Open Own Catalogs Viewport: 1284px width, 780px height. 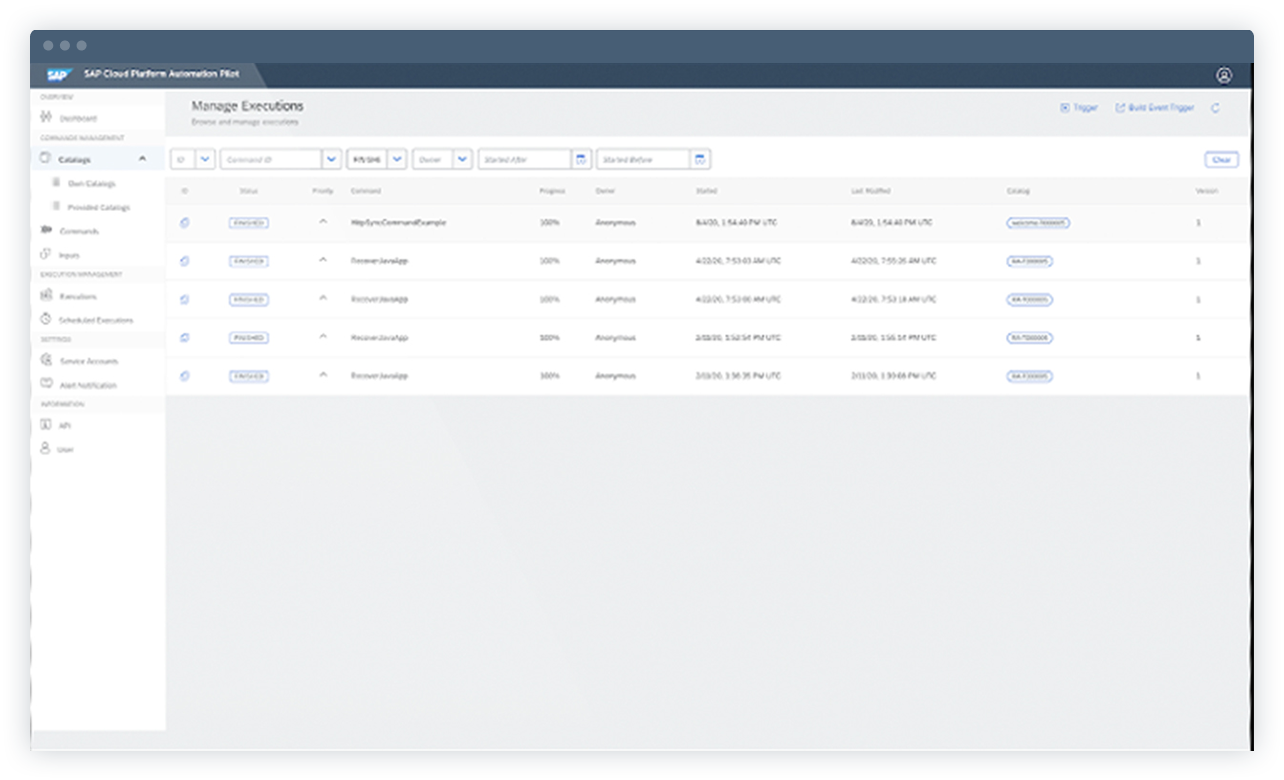(x=92, y=184)
